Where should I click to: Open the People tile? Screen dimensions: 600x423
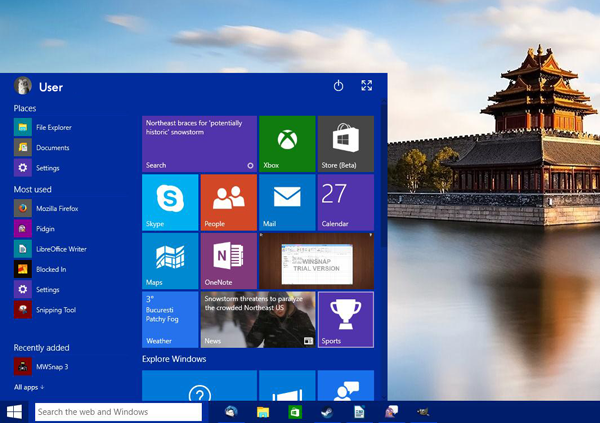pos(228,203)
